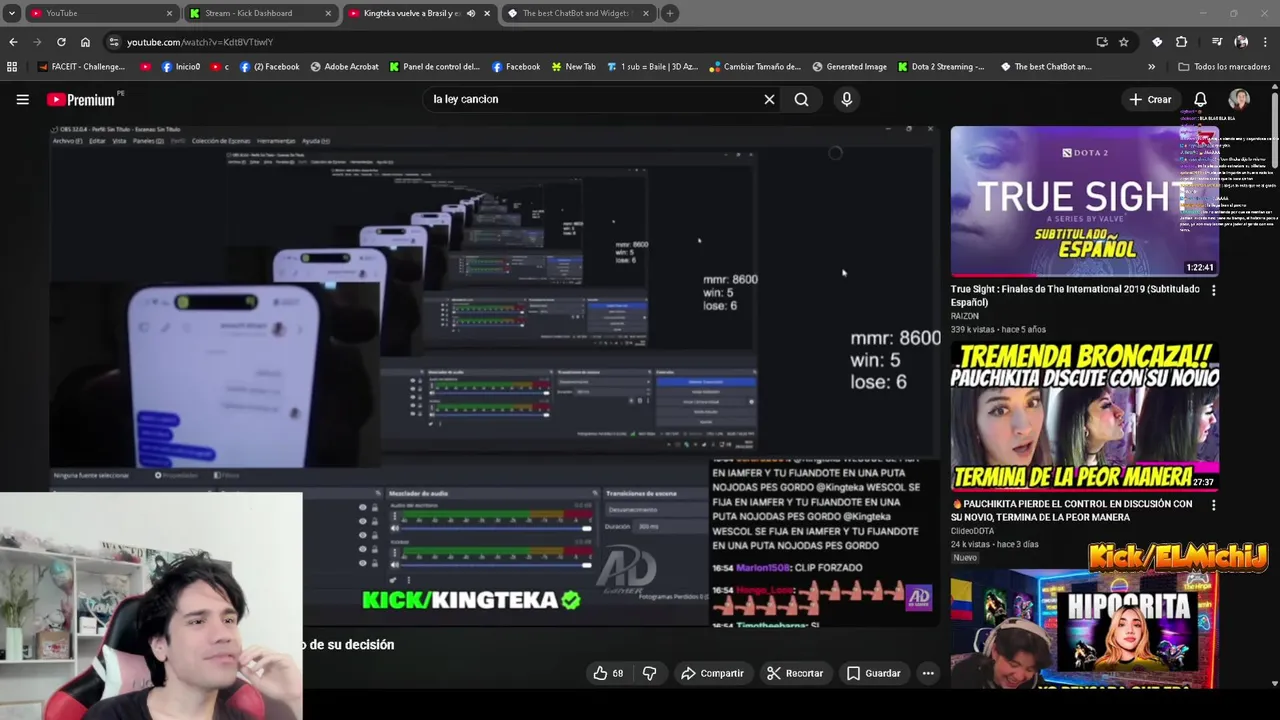Screen dimensions: 1280x720
Task: Switch to The best ChatBot and Widgets tab
Action: coord(580,13)
